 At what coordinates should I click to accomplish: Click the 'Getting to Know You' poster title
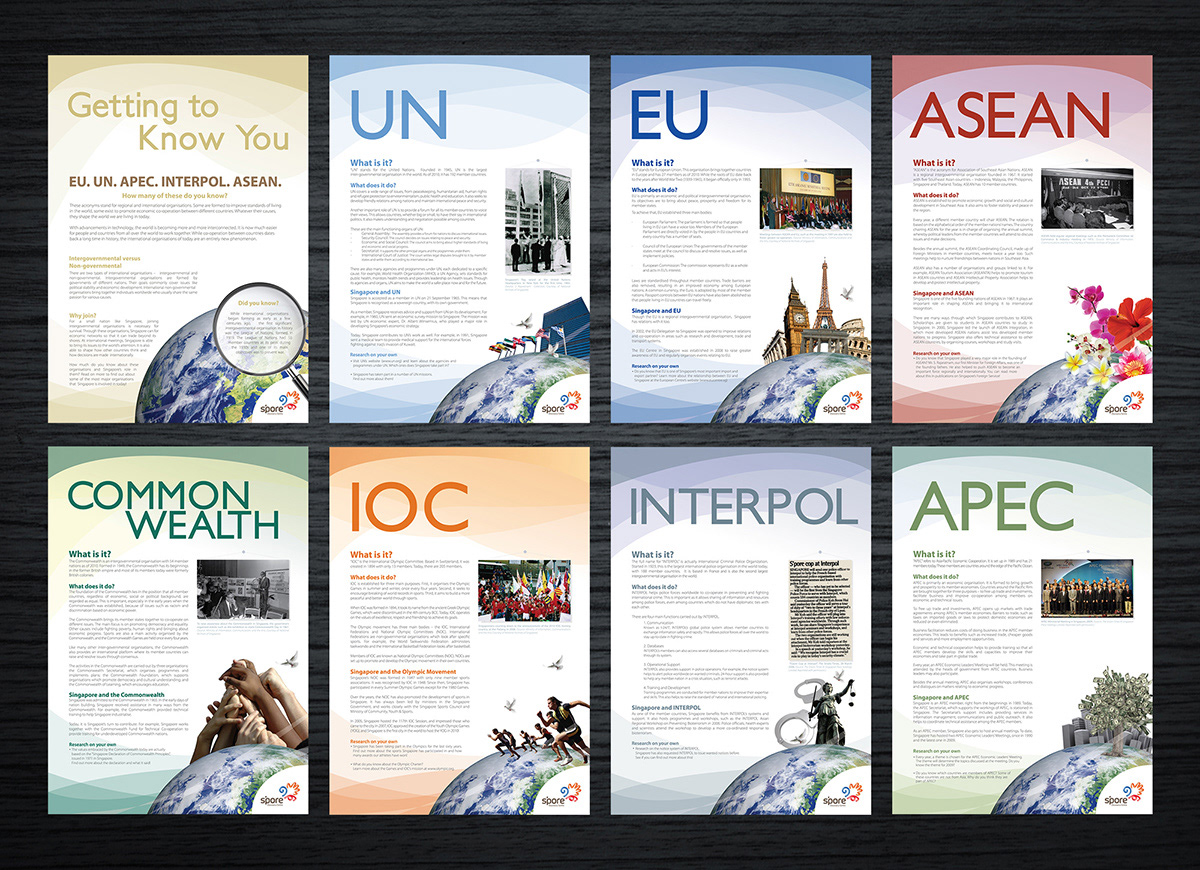[179, 122]
